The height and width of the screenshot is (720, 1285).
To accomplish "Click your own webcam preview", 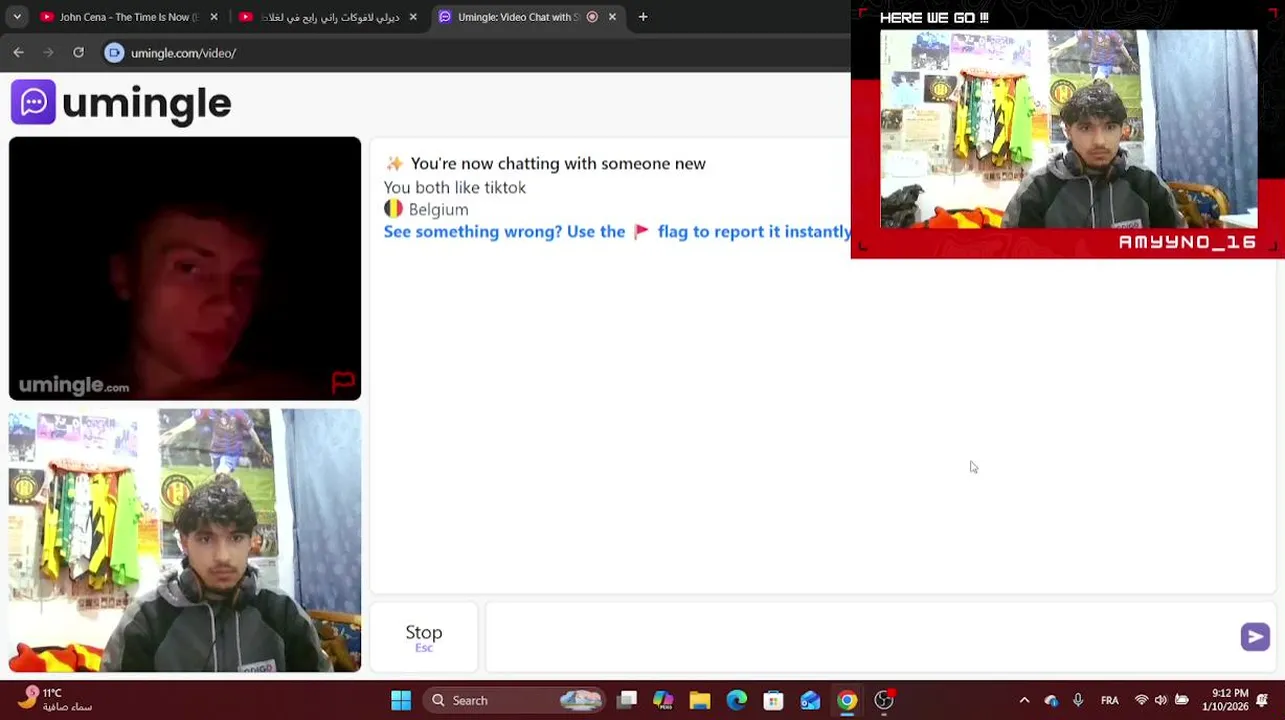I will click(185, 540).
